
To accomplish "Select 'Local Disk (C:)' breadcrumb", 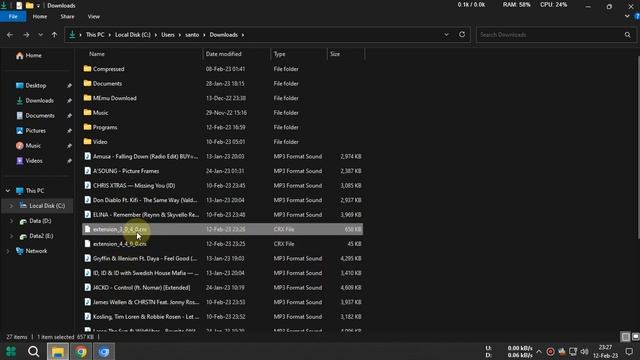I will pyautogui.click(x=133, y=35).
